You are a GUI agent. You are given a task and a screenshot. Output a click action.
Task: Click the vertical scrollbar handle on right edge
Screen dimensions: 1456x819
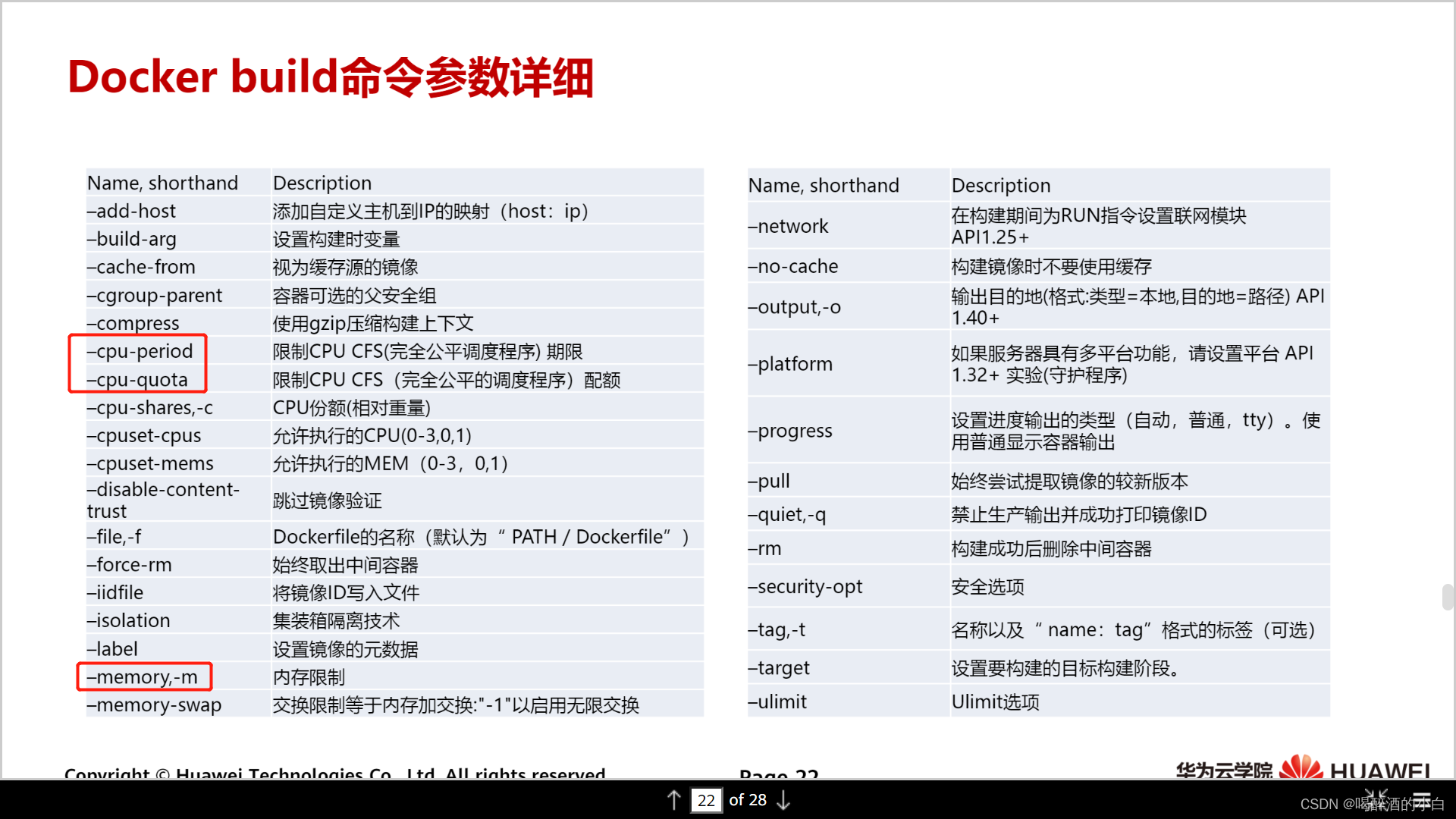1448,597
